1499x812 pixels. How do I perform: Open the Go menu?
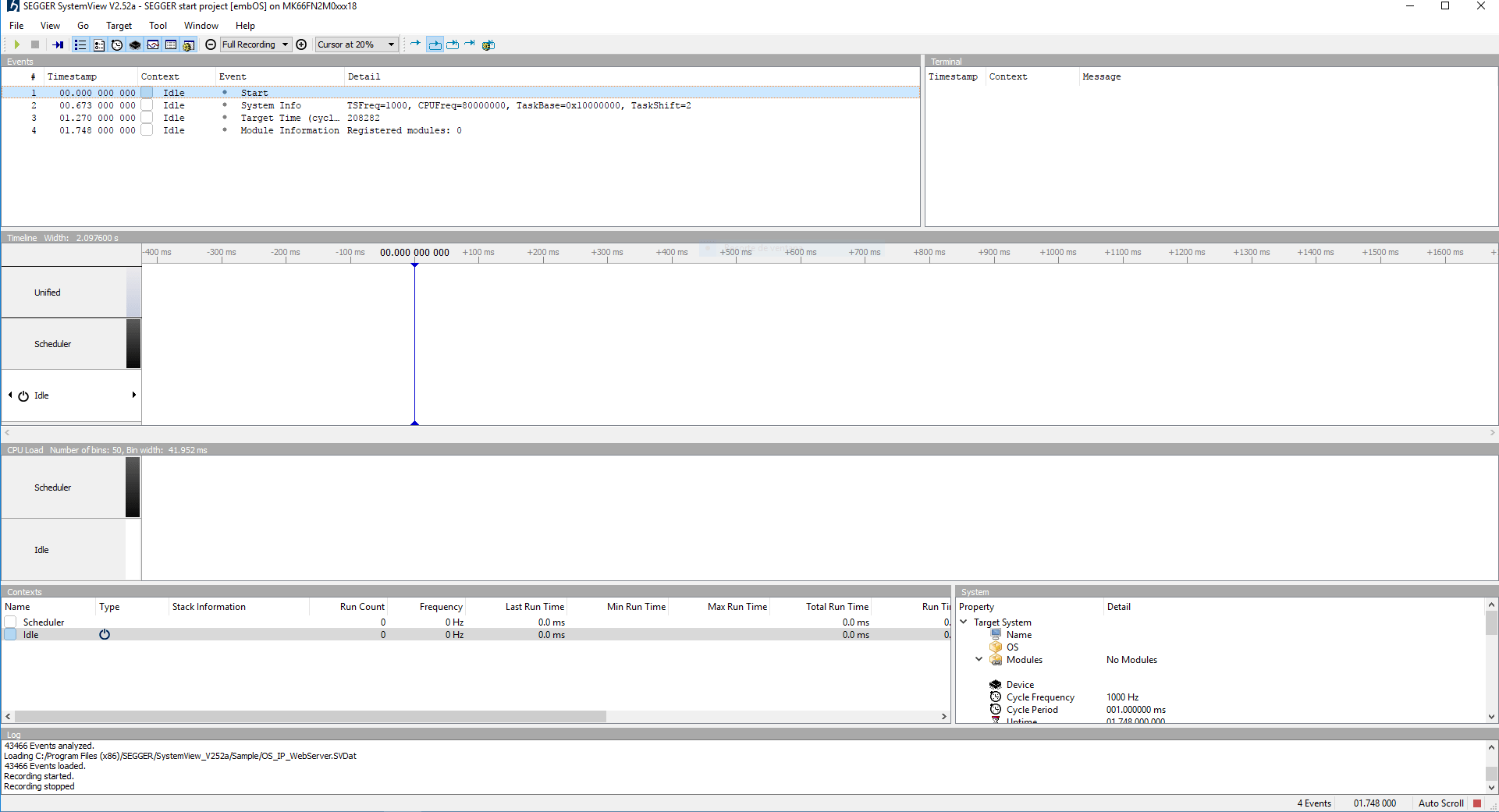pyautogui.click(x=83, y=26)
